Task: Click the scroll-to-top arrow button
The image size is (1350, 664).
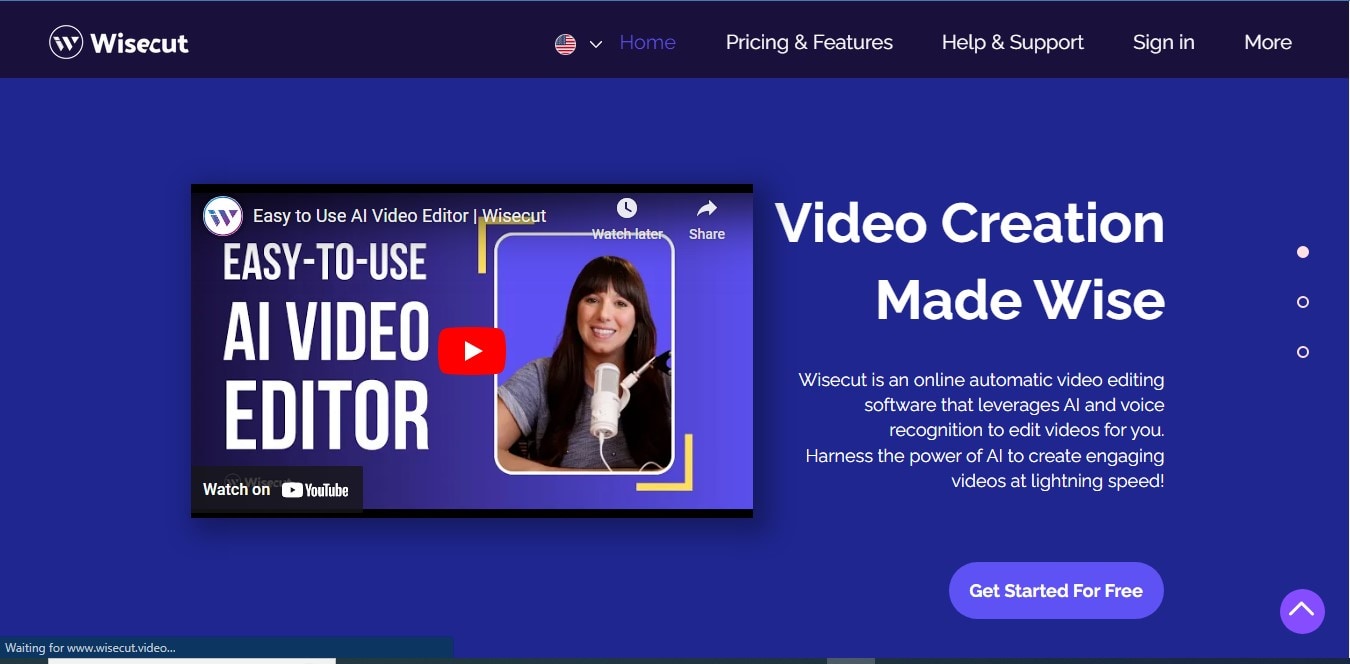Action: coord(1302,610)
